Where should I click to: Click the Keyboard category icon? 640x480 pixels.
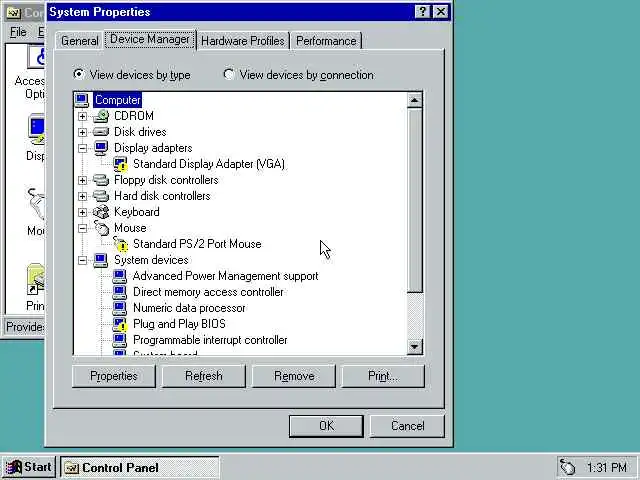click(x=101, y=212)
